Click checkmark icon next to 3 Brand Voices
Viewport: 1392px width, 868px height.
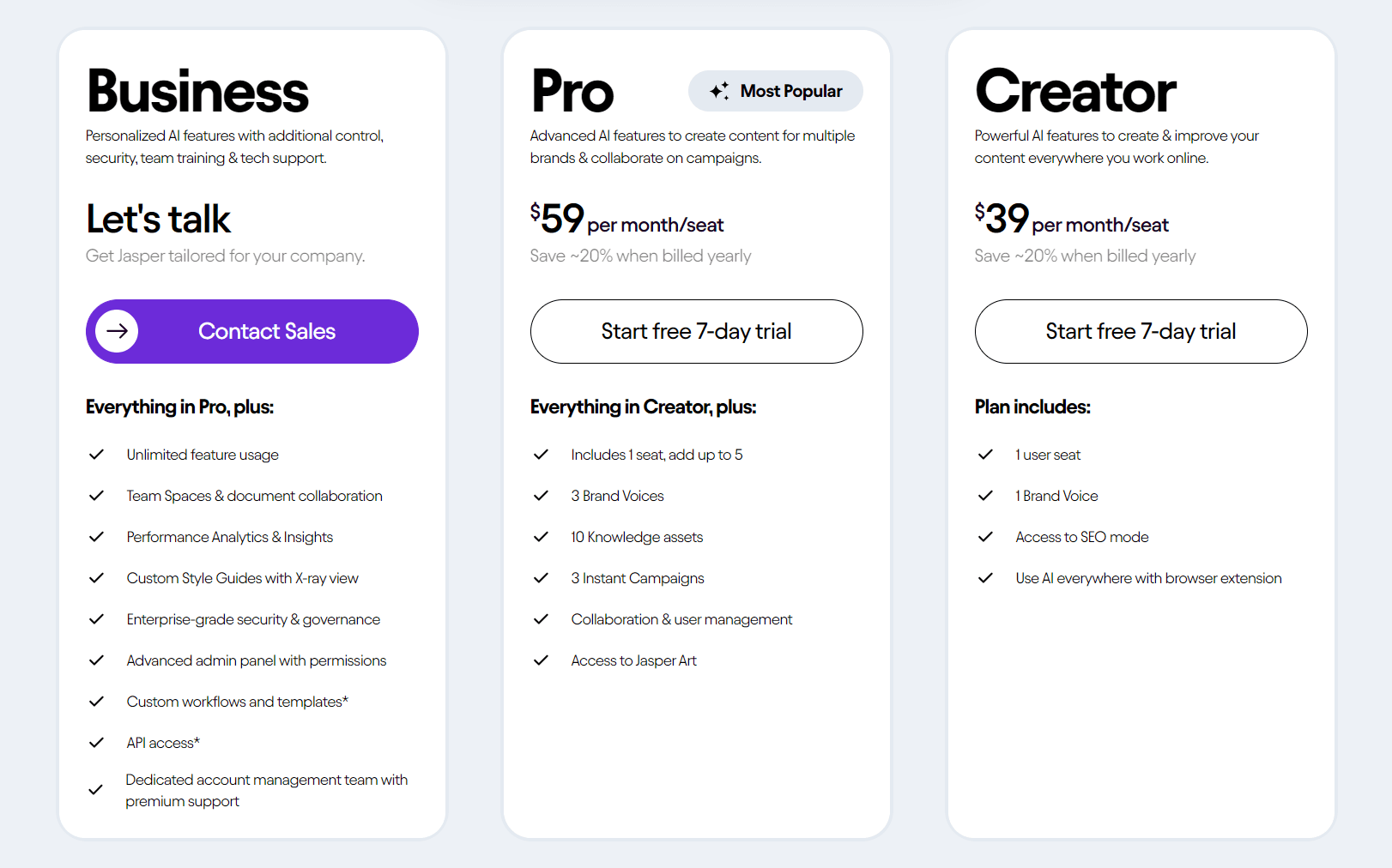click(x=541, y=496)
